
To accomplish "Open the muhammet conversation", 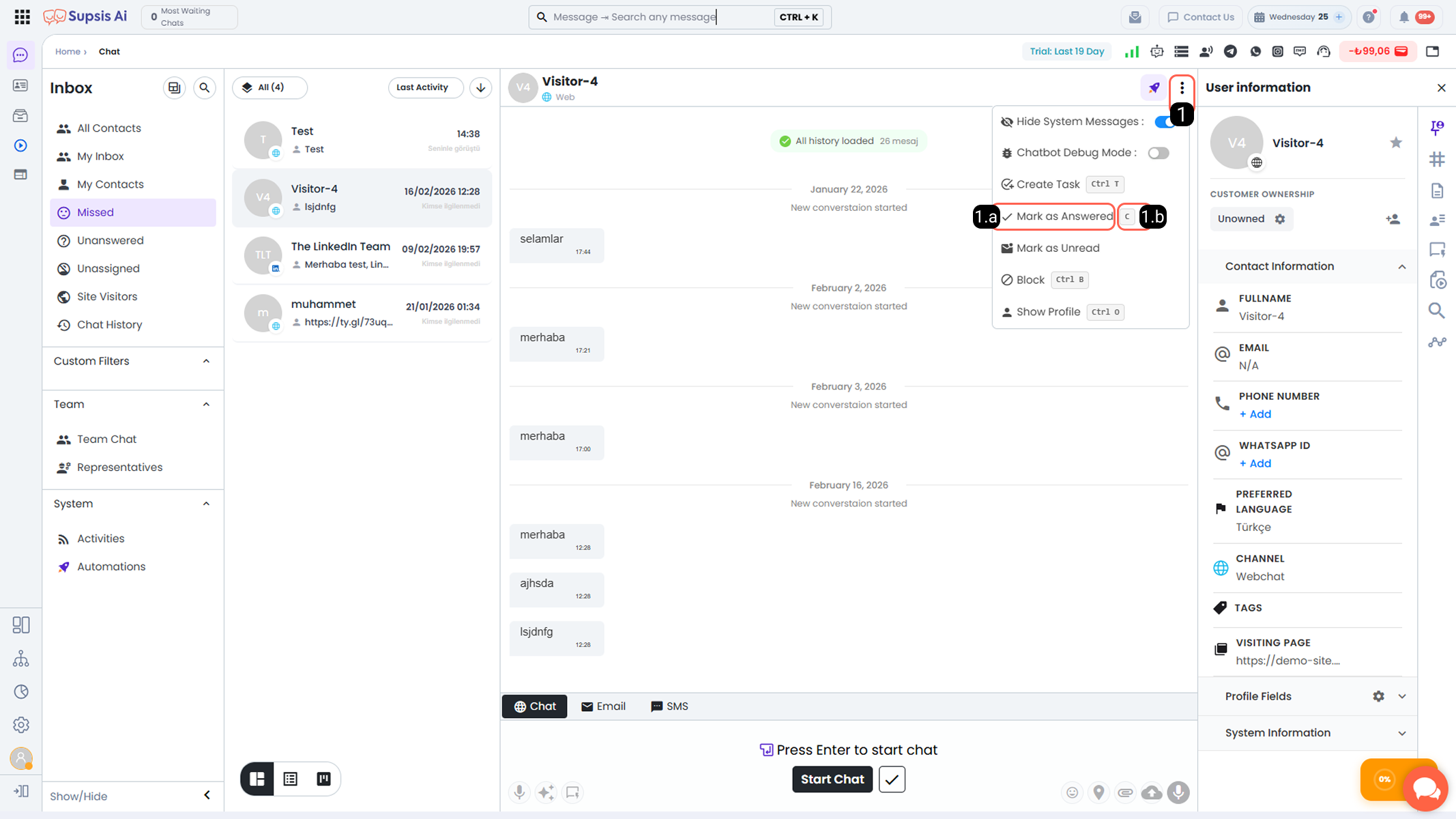I will pos(362,313).
